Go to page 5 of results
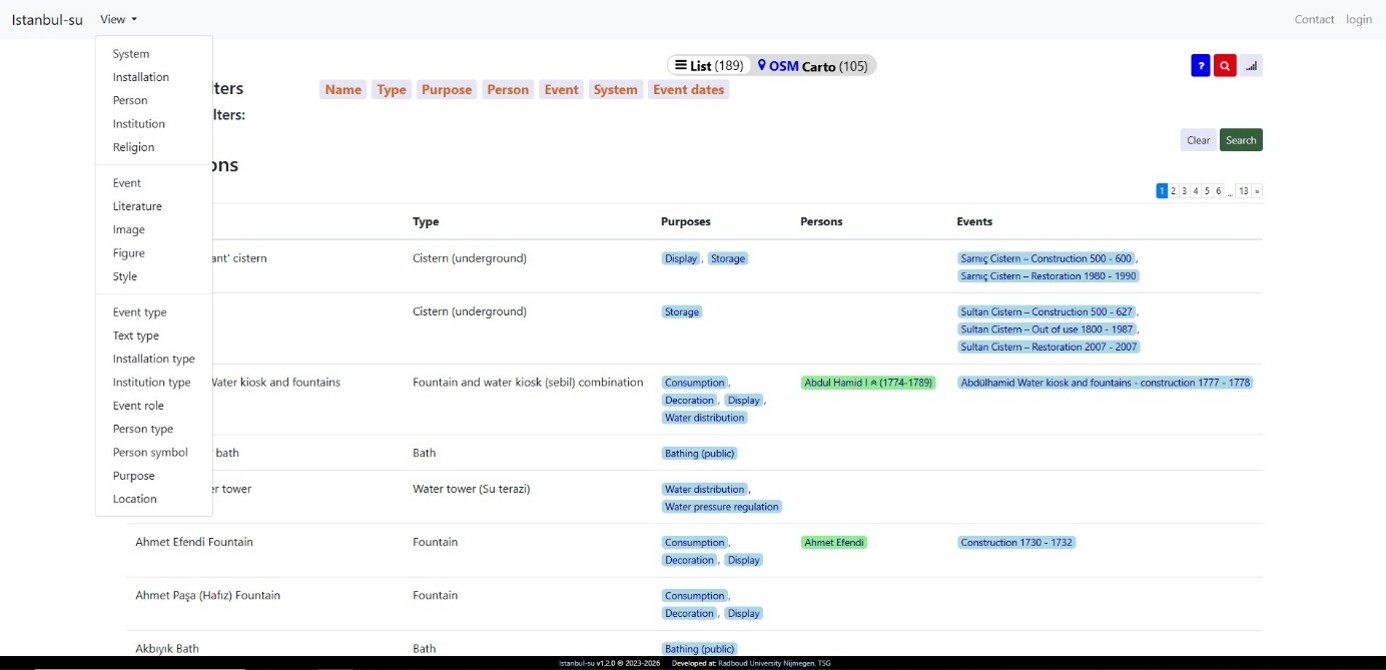Screen dimensions: 1386x670 click(x=1207, y=191)
